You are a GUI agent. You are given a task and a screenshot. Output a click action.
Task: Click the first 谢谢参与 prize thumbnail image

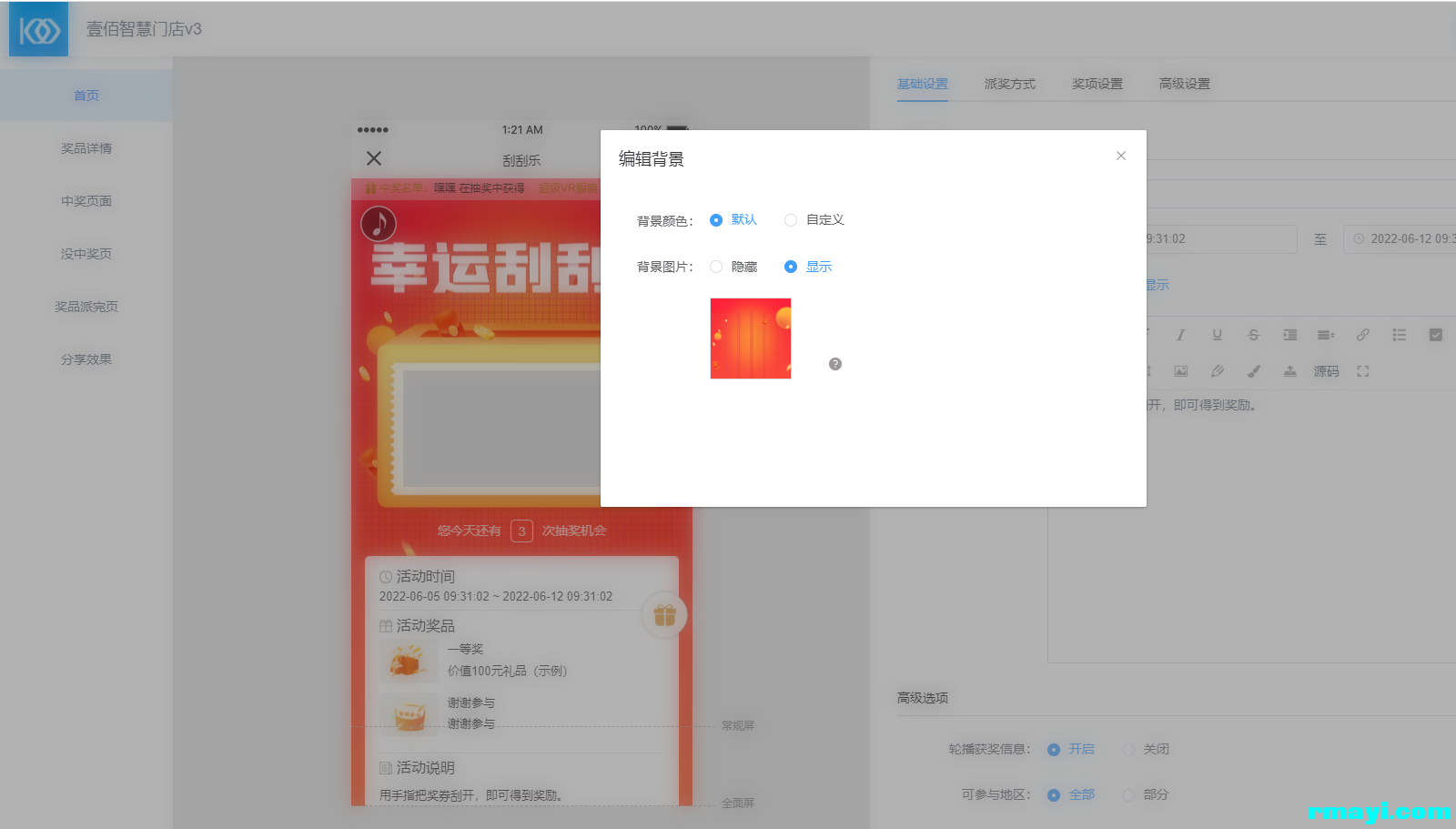click(x=409, y=713)
